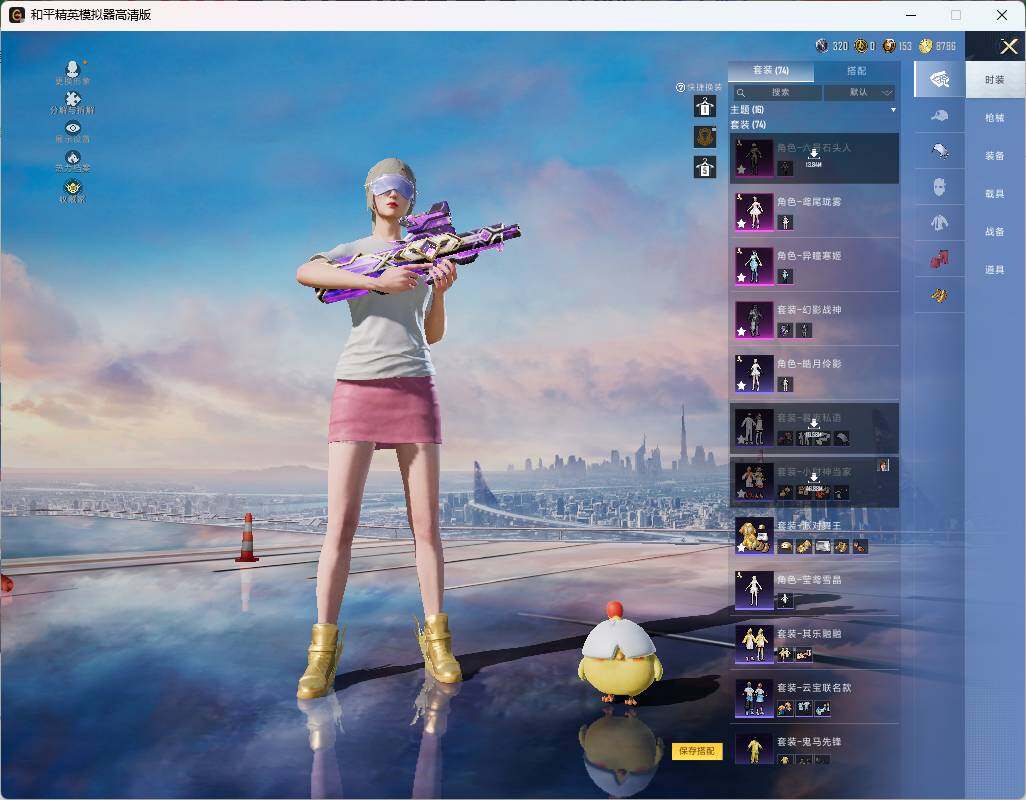
Task: Click the 153 currency icon
Action: coord(889,45)
